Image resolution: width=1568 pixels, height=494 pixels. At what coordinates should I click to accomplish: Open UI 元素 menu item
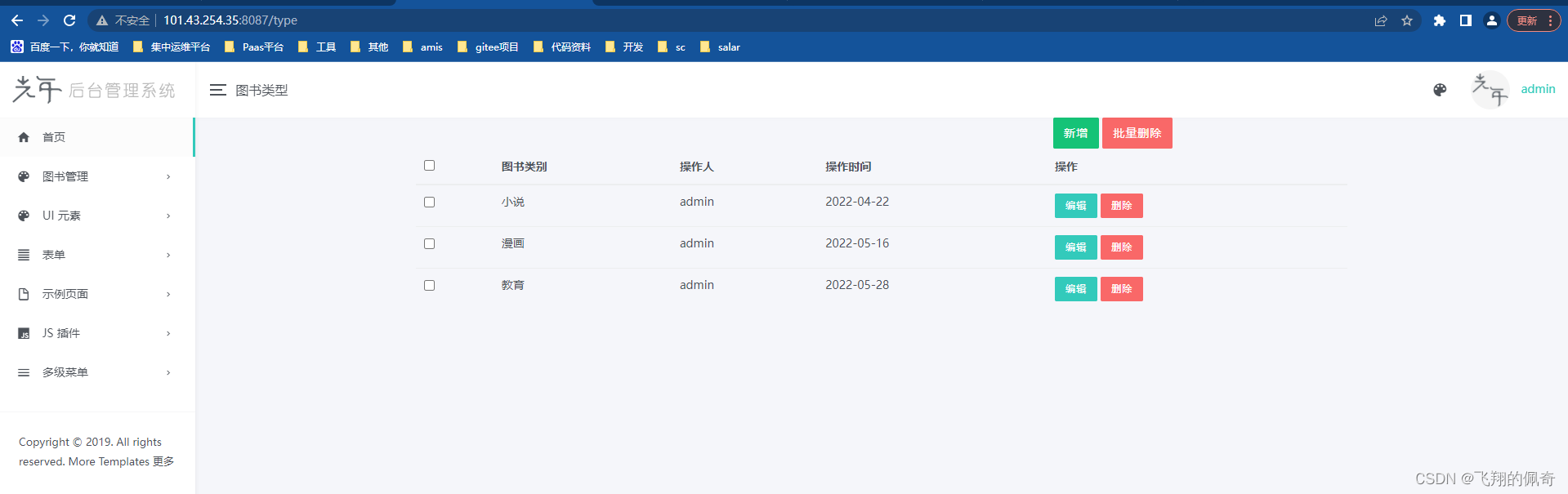tap(96, 216)
